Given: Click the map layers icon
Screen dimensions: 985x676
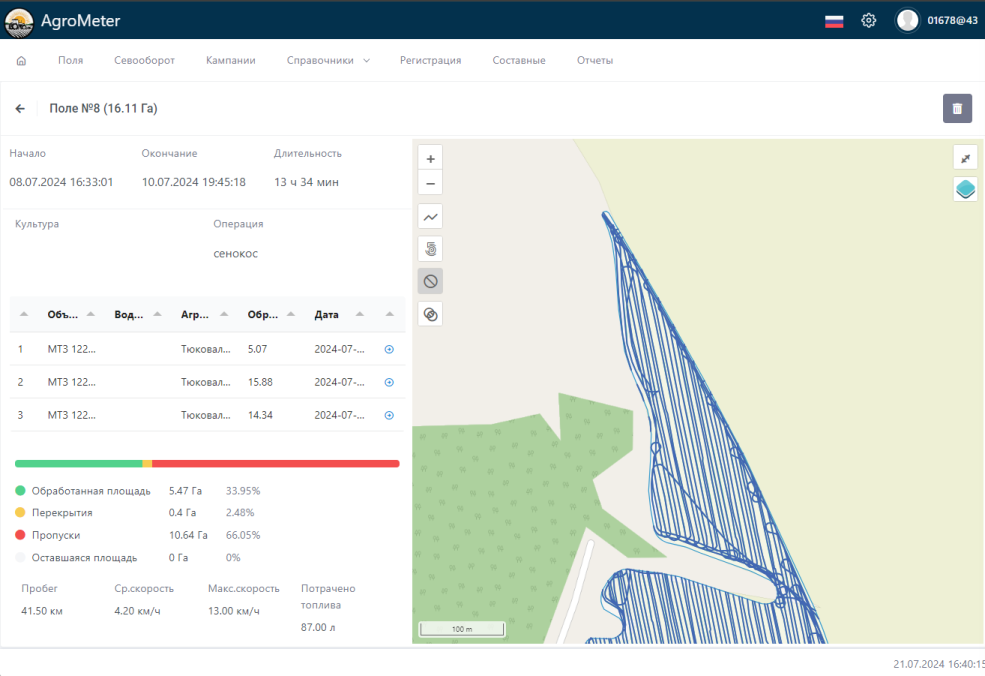Looking at the screenshot, I should pos(965,189).
